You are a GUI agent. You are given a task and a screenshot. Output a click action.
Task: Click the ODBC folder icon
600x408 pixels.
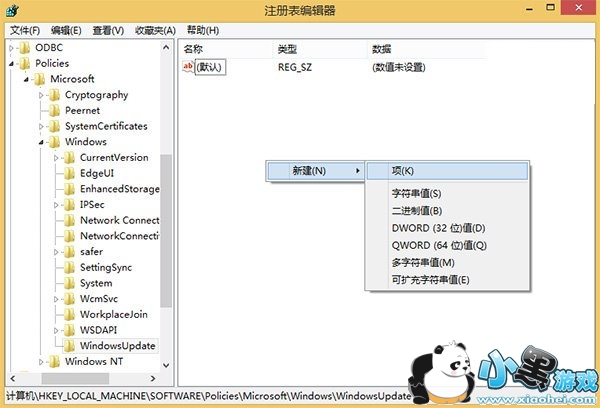[25, 48]
